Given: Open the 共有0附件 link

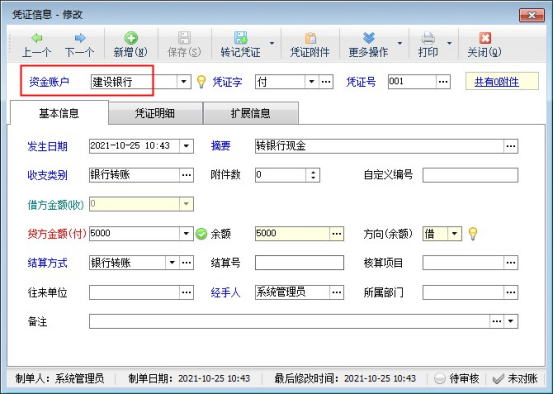Looking at the screenshot, I should [496, 82].
